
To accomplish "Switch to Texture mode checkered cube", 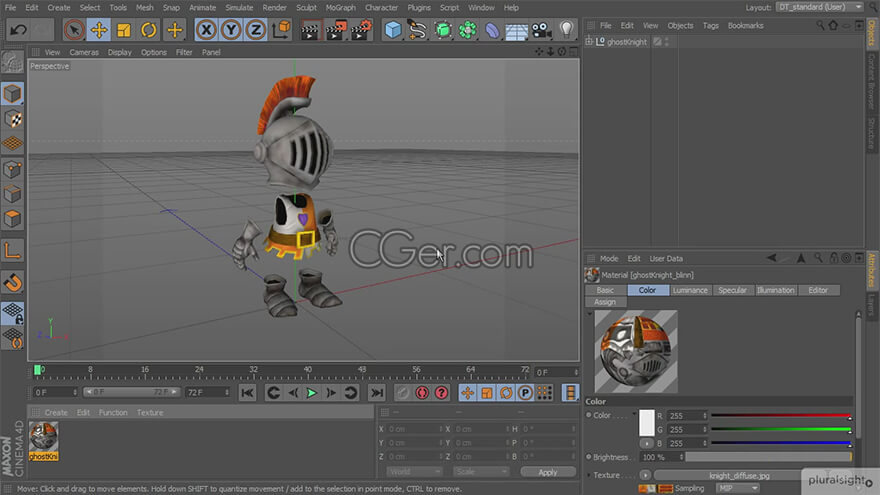I will tap(12, 118).
